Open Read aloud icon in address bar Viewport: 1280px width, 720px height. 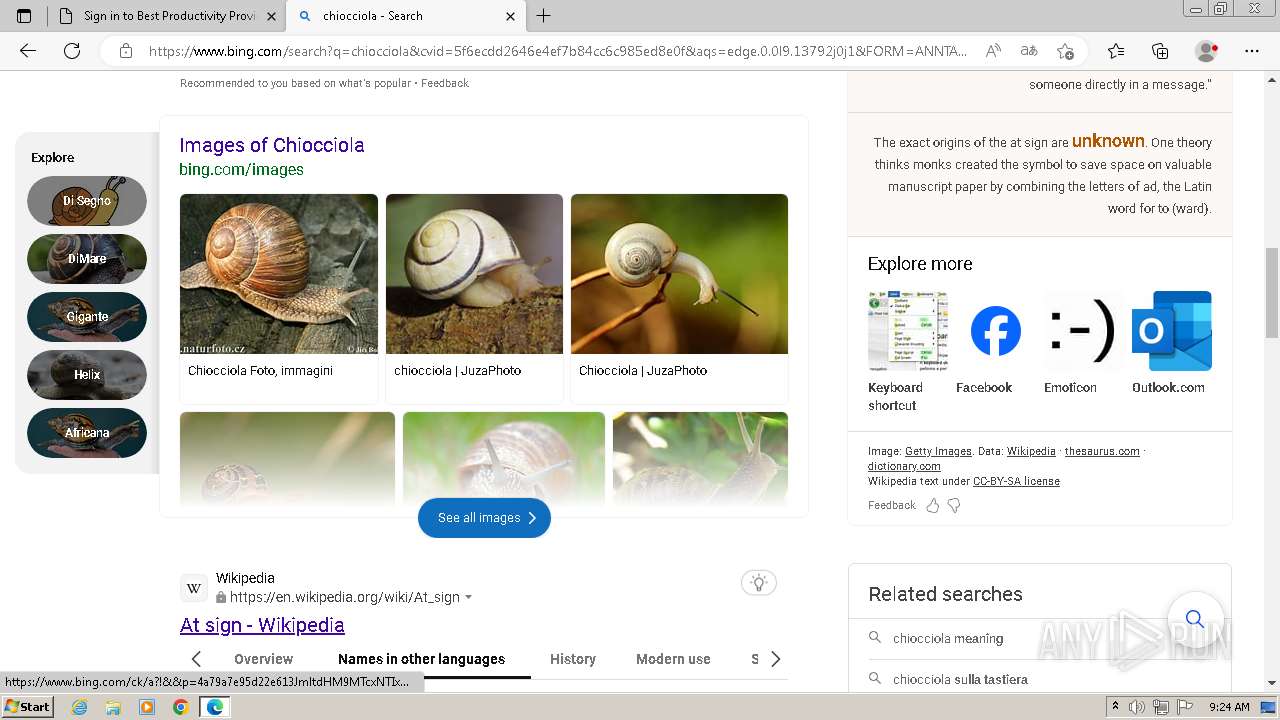click(993, 51)
